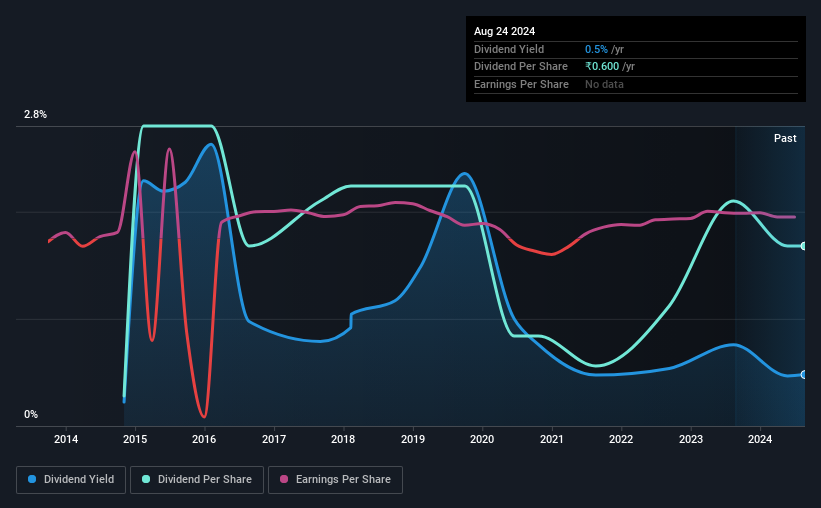This screenshot has width=821, height=508.
Task: Click the Past label in chart
Action: click(x=785, y=138)
